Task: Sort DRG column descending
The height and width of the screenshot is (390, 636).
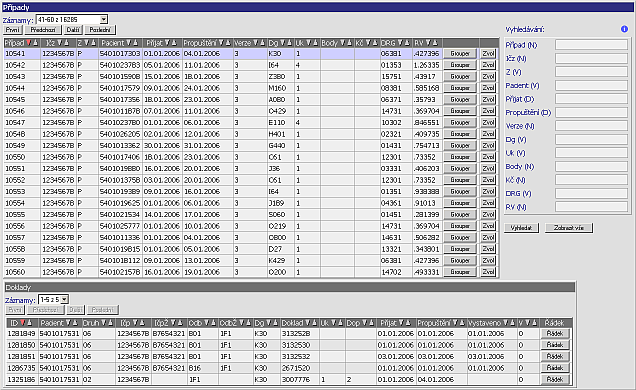Action: [401, 43]
